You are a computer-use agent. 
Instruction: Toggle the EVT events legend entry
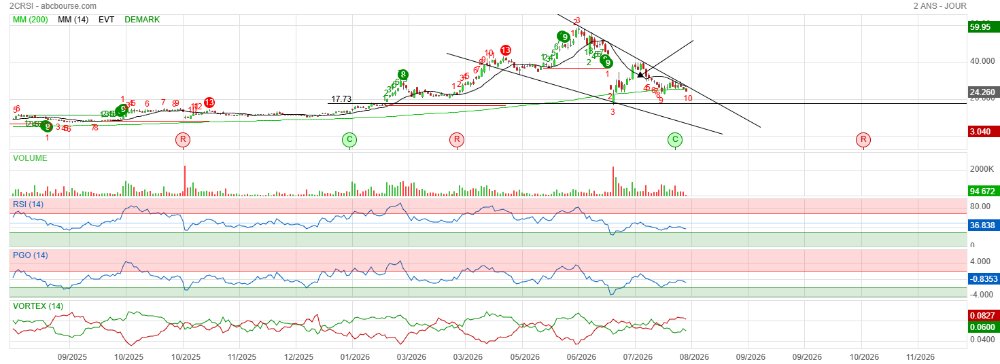click(x=107, y=20)
